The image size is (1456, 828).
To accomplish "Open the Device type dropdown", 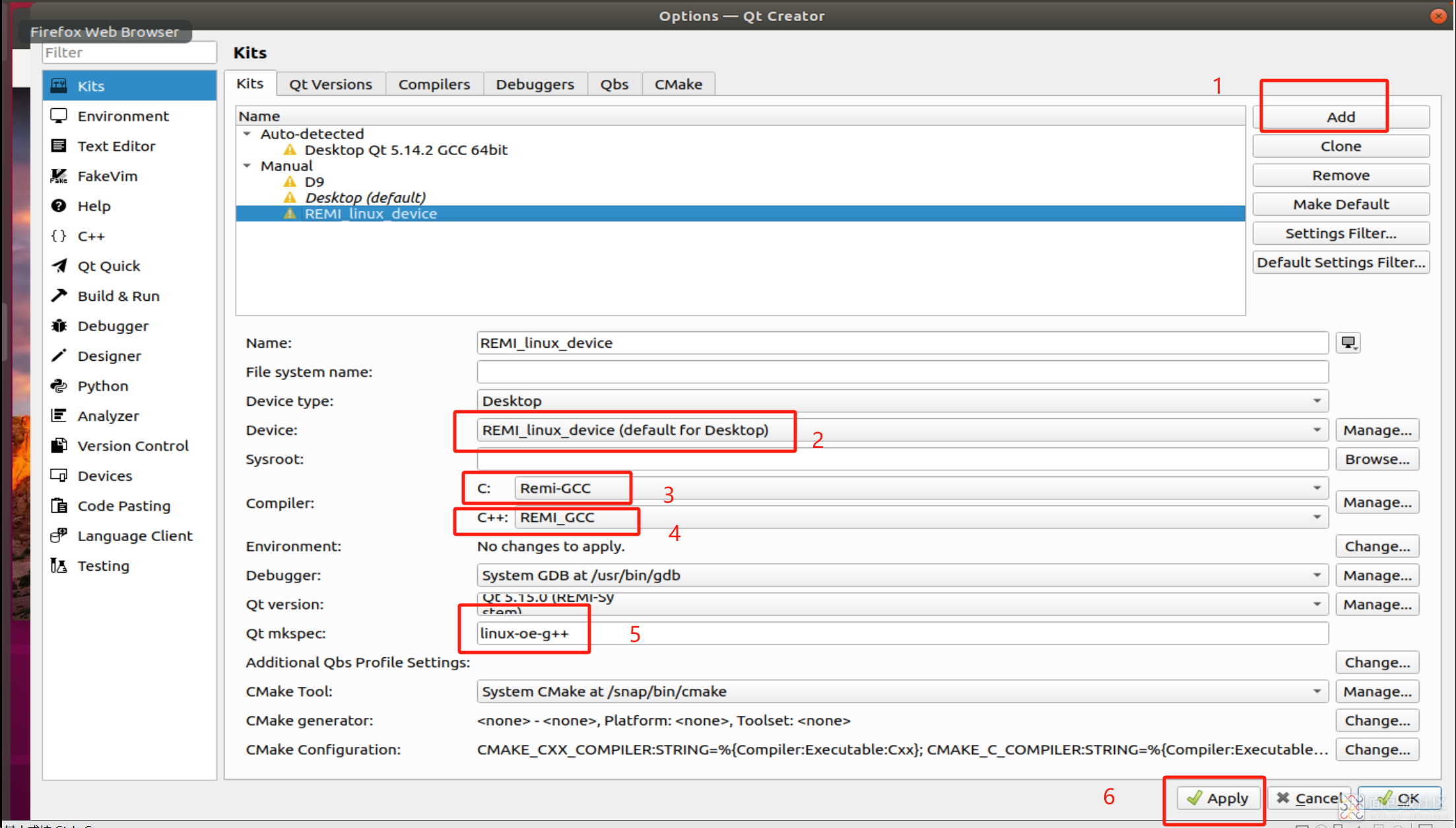I will pos(902,401).
